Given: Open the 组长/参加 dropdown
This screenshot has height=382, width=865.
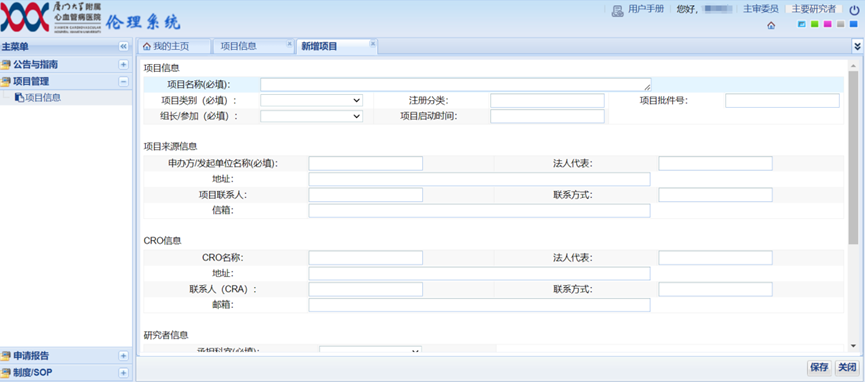Looking at the screenshot, I should pyautogui.click(x=312, y=116).
